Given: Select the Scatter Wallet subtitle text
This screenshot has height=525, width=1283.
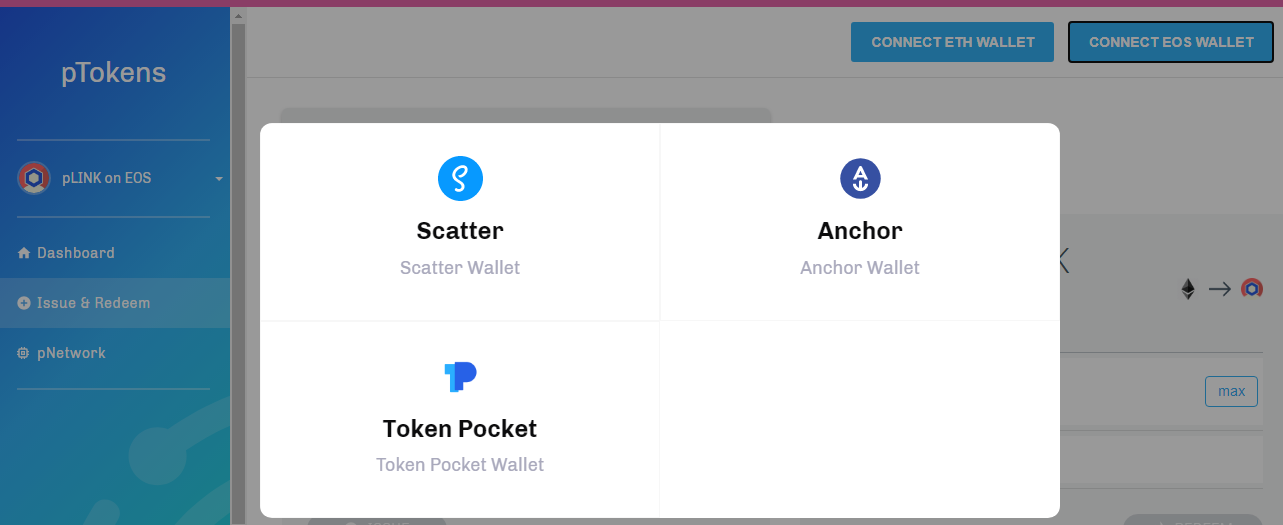Looking at the screenshot, I should [460, 268].
